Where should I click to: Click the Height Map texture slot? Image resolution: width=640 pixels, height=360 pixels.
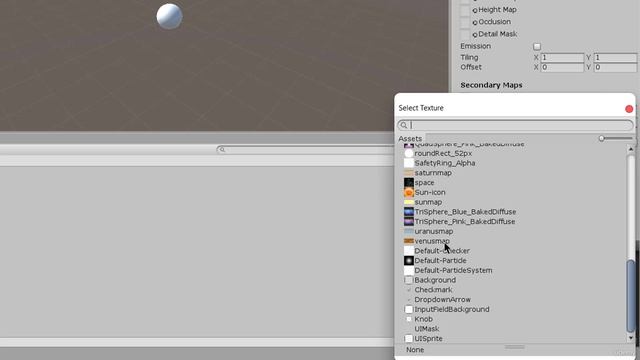click(465, 10)
